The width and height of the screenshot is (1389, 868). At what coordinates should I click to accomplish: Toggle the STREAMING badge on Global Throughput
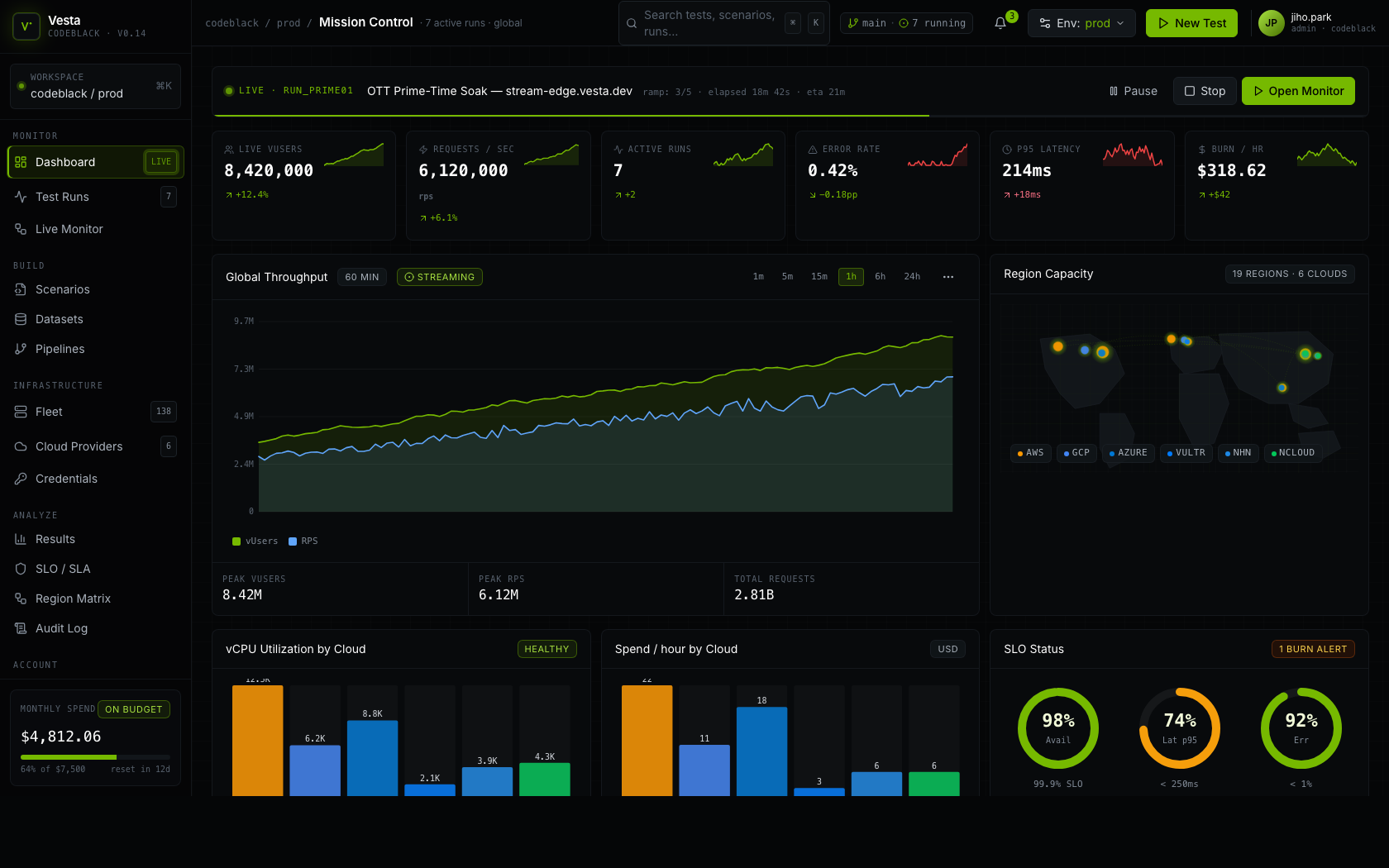(x=439, y=277)
